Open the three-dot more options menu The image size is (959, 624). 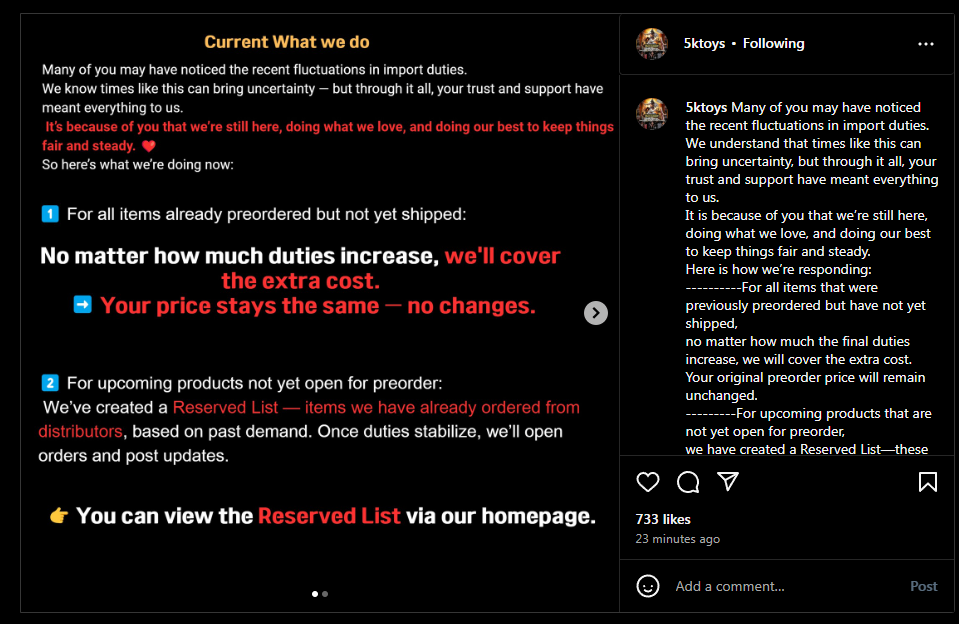926,44
